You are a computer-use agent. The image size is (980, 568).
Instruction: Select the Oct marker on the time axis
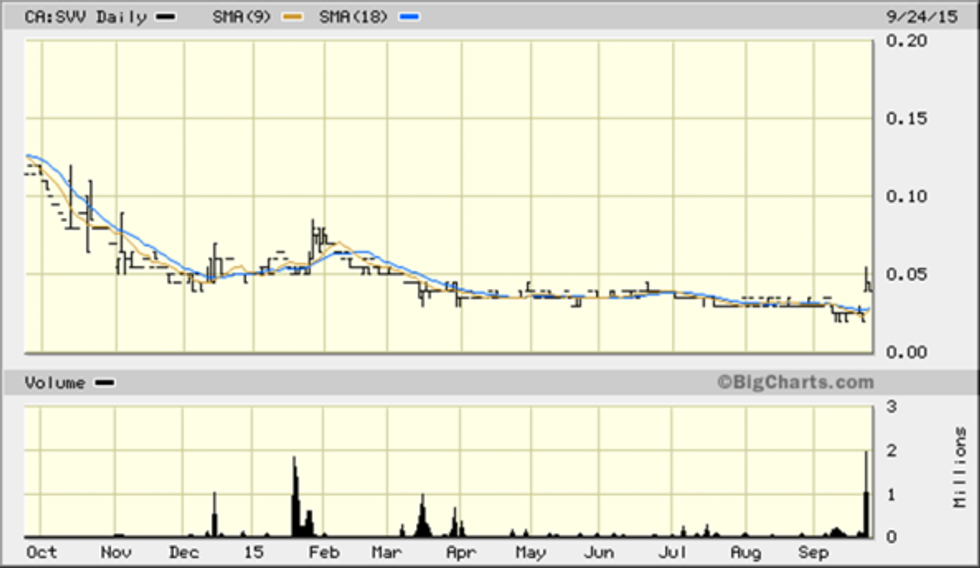coord(41,552)
